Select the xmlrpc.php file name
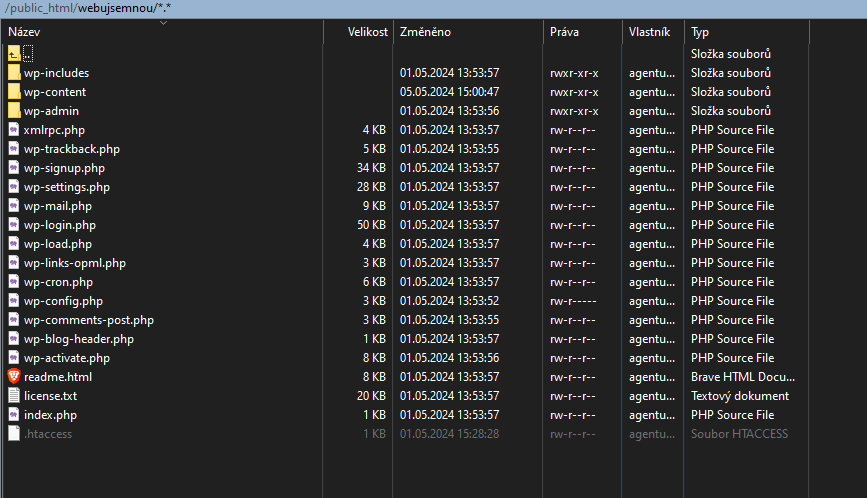Viewport: 867px width, 498px height. tap(54, 130)
